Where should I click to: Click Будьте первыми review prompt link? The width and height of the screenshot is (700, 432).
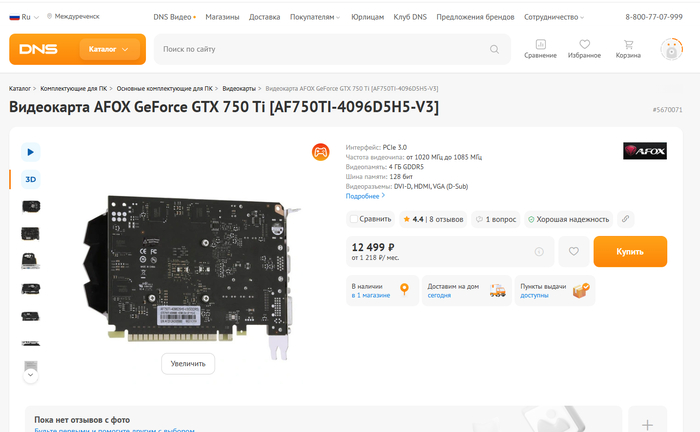[x=114, y=430]
